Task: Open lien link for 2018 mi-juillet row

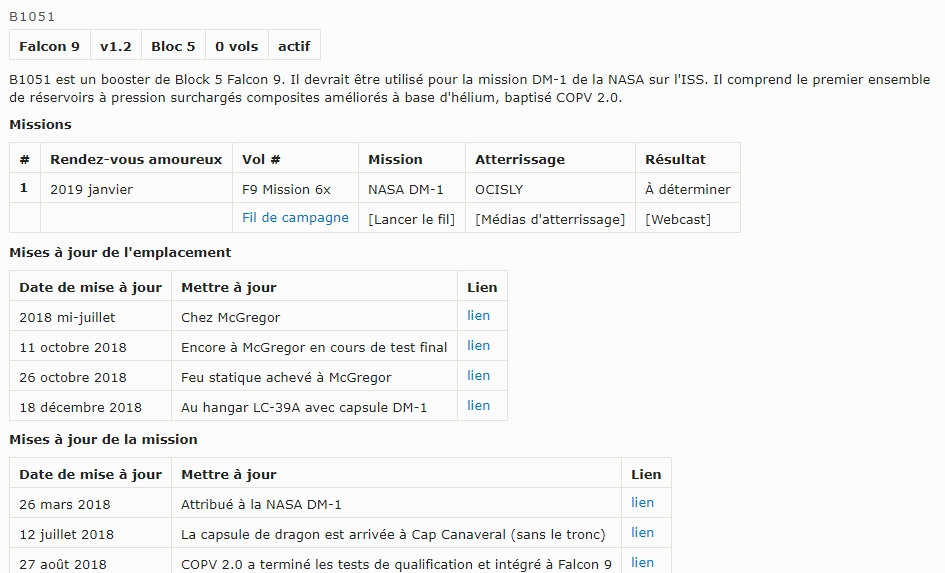Action: click(479, 315)
